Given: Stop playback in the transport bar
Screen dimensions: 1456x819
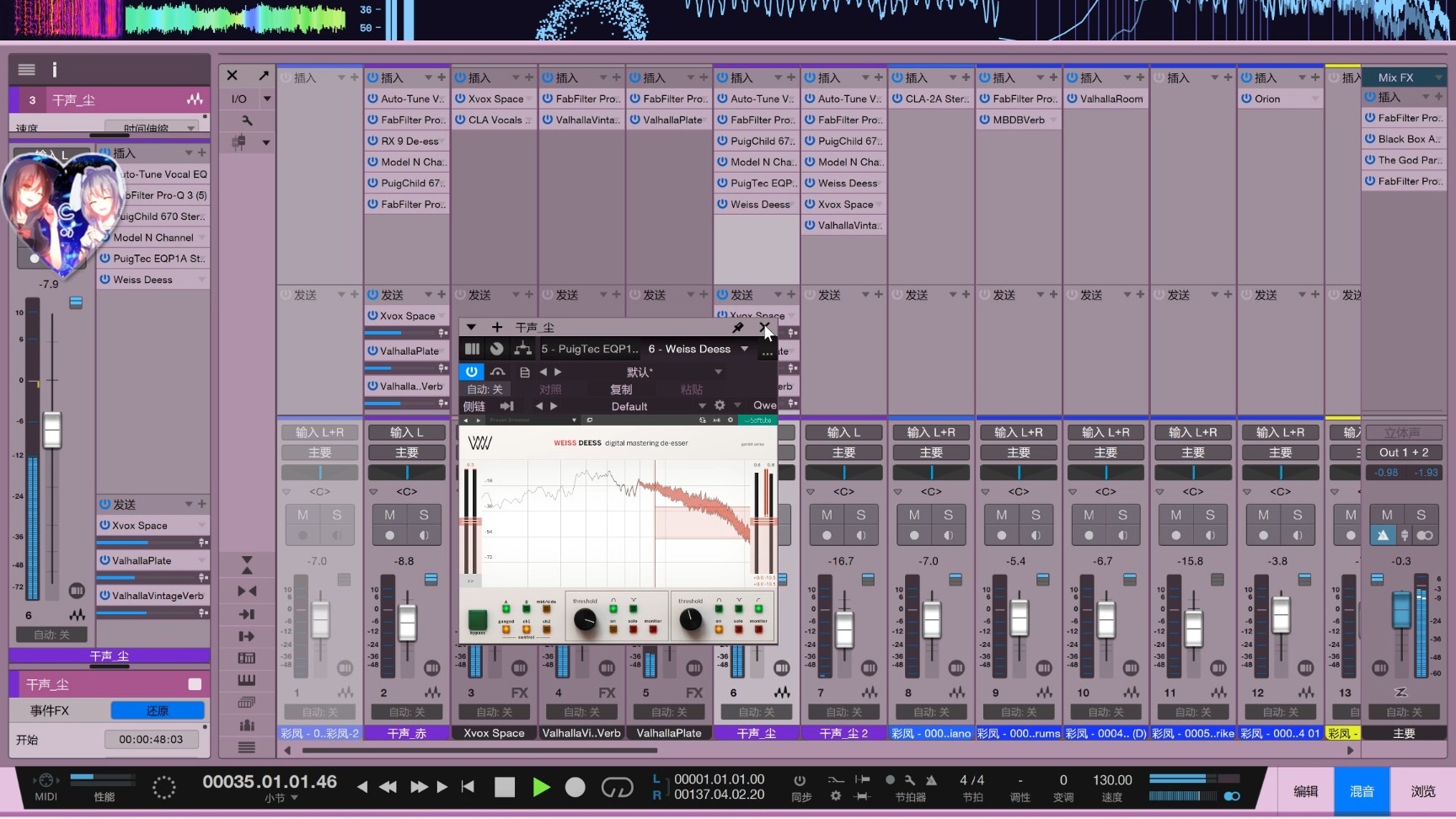Looking at the screenshot, I should 505,787.
